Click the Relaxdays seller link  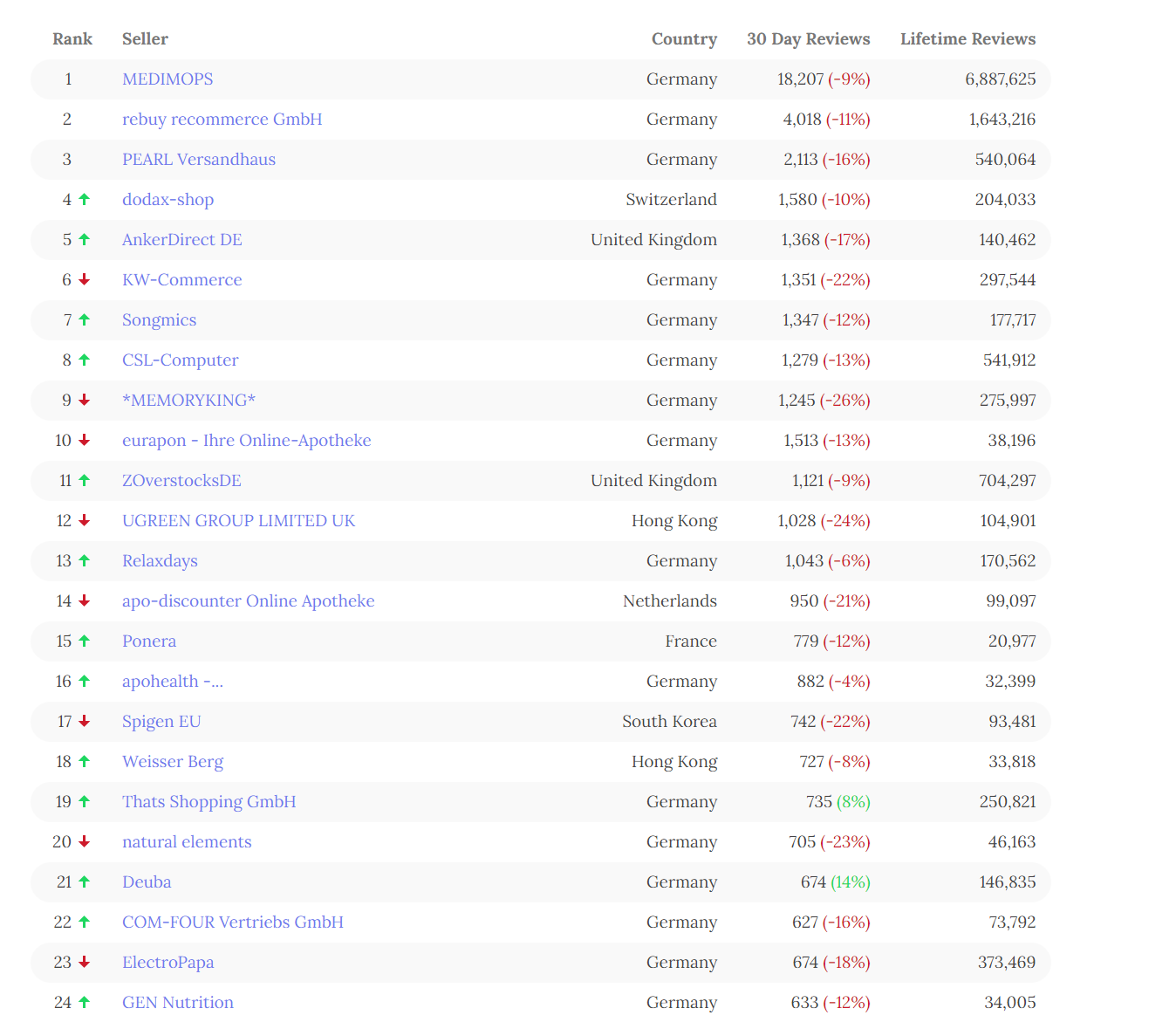tap(161, 561)
